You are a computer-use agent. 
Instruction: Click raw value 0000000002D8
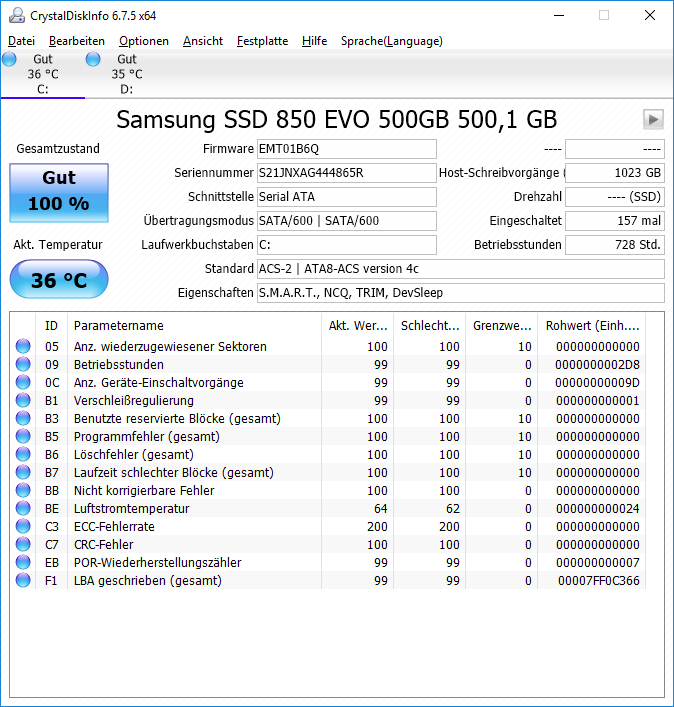click(597, 364)
